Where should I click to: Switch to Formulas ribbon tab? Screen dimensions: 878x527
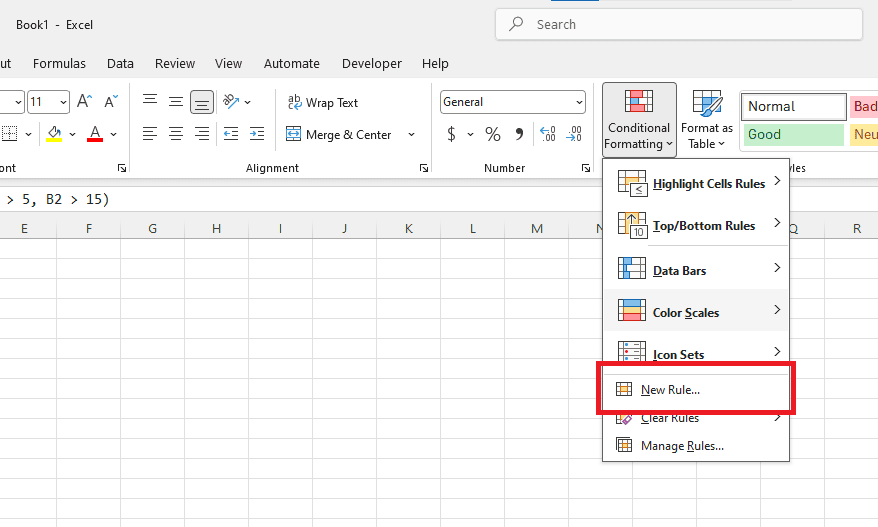coord(59,64)
